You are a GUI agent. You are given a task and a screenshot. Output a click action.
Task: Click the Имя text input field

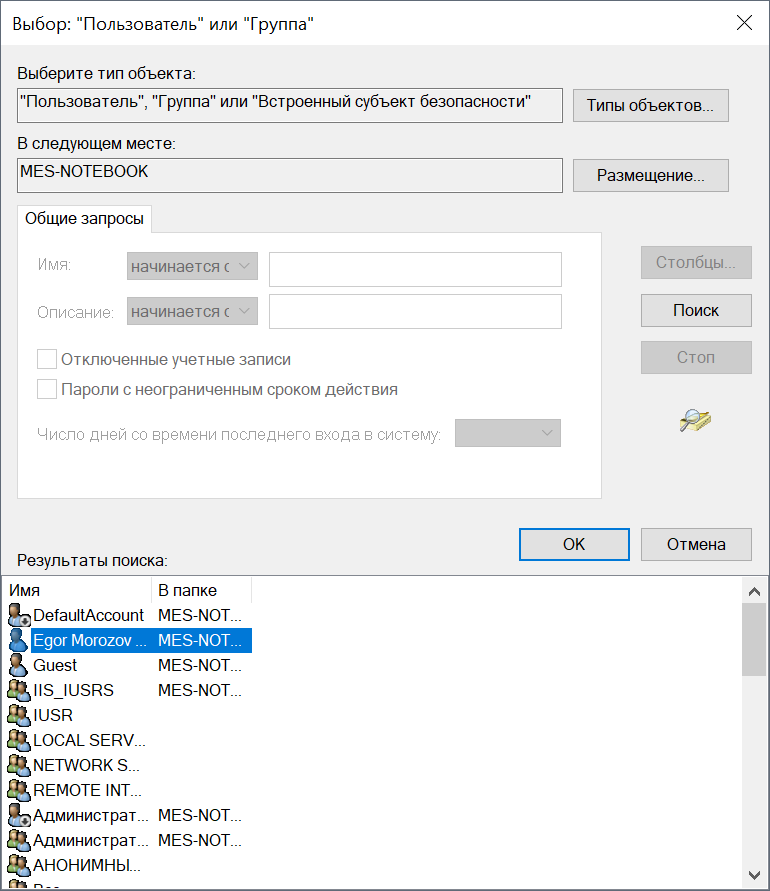coord(415,269)
